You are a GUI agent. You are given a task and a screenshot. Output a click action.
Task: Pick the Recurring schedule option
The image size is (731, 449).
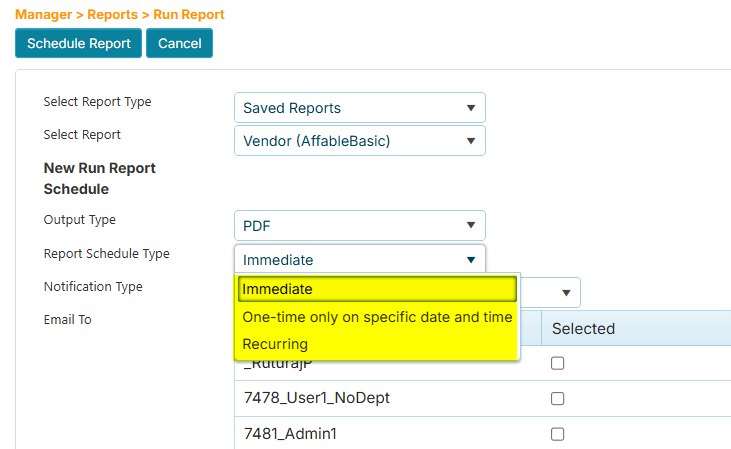point(377,344)
